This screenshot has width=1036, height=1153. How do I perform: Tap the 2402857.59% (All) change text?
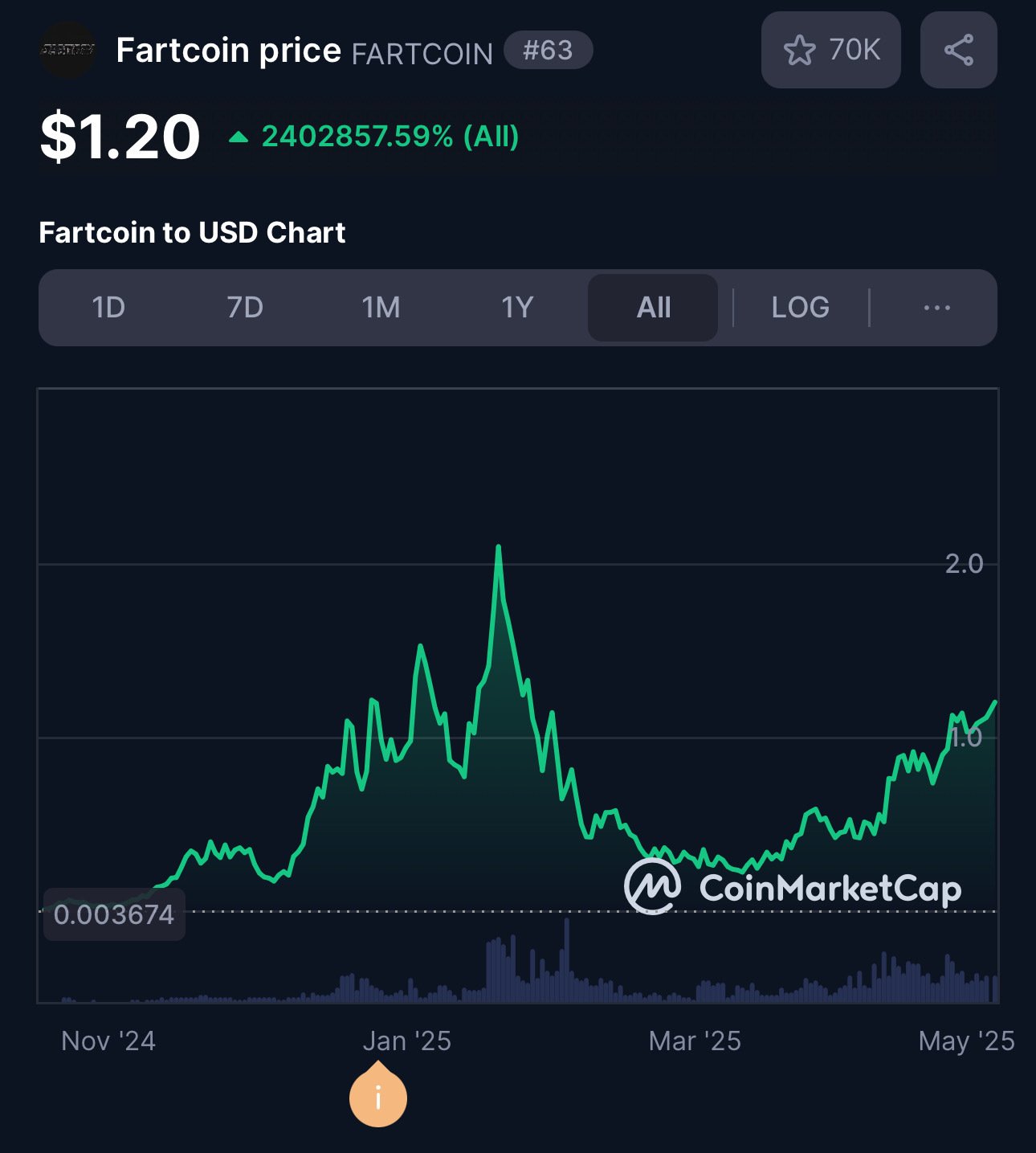click(390, 137)
